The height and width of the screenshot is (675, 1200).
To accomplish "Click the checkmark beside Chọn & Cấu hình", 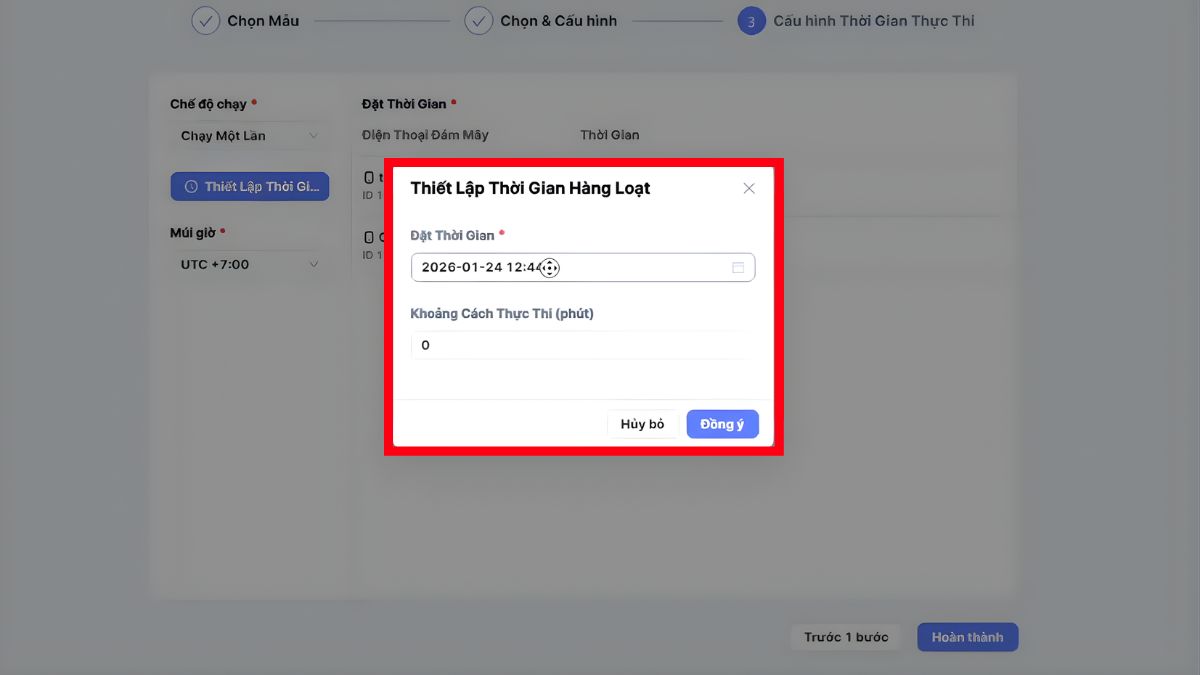I will [x=481, y=20].
